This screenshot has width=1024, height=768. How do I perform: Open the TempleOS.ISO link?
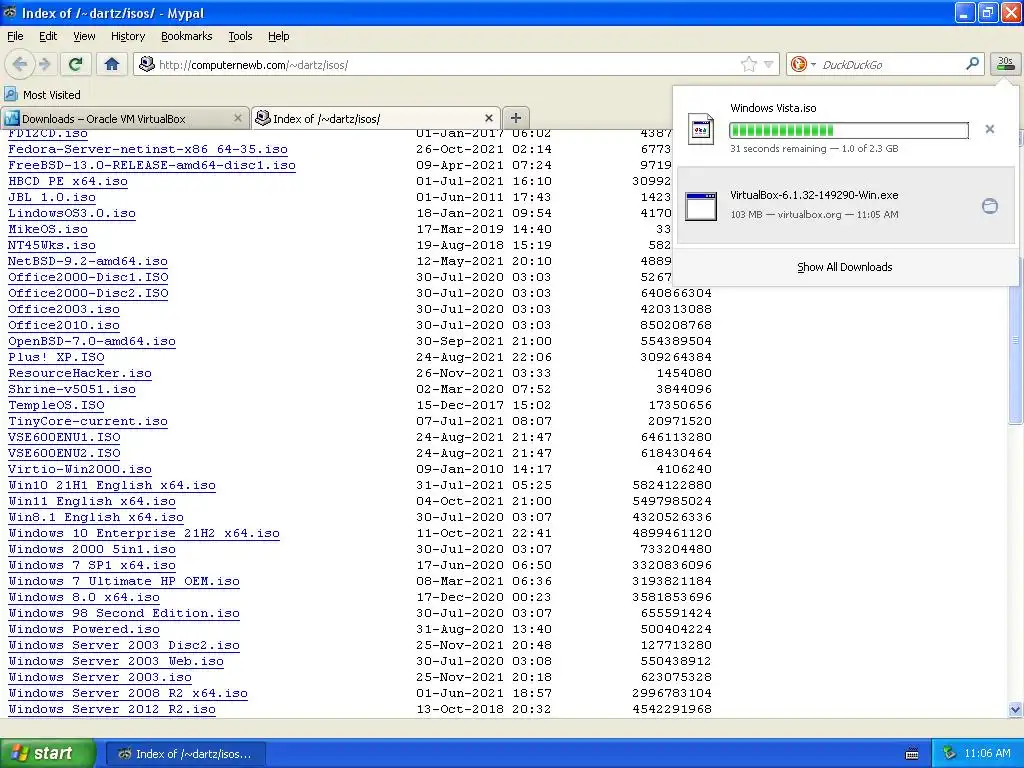[x=56, y=405]
